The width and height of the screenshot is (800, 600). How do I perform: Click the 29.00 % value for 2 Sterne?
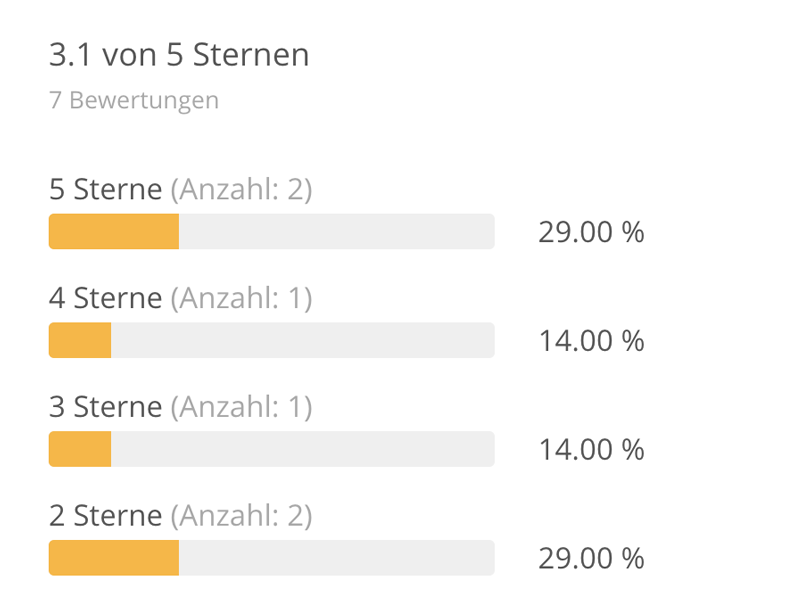pyautogui.click(x=591, y=559)
